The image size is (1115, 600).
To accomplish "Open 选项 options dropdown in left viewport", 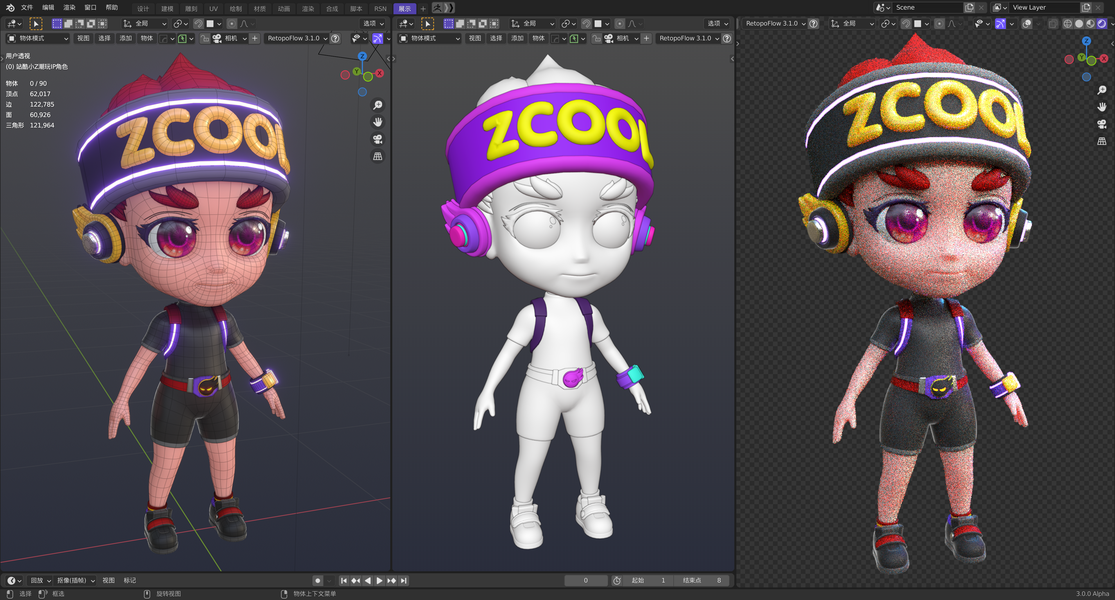I will (373, 23).
